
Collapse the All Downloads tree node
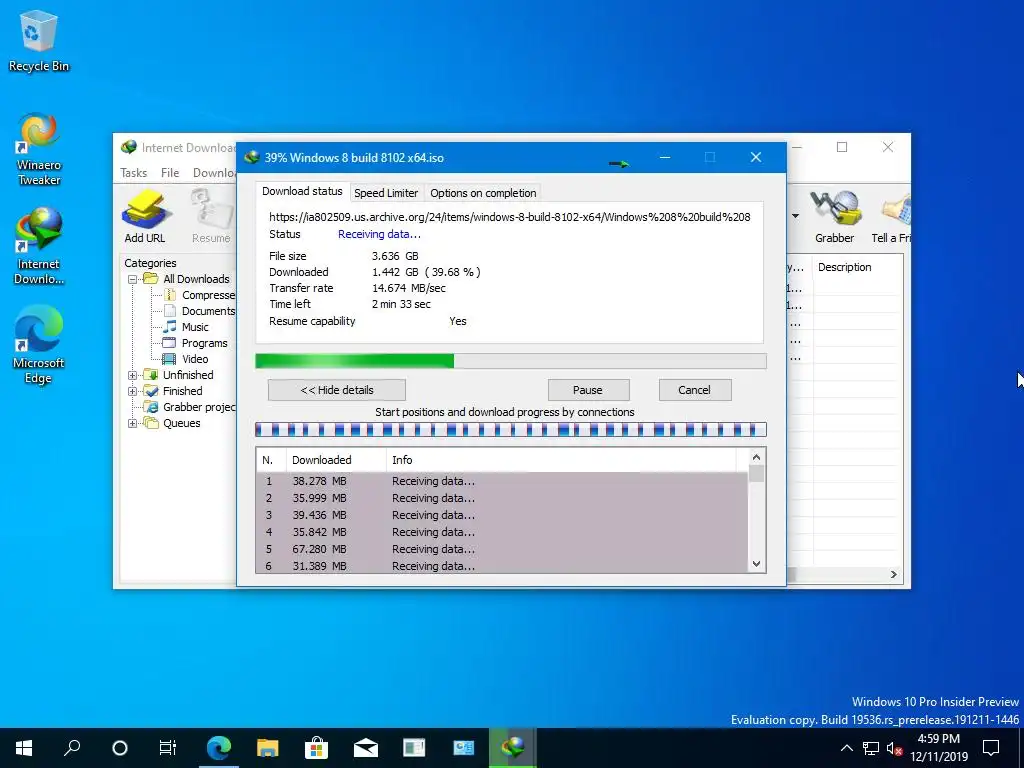pyautogui.click(x=133, y=279)
